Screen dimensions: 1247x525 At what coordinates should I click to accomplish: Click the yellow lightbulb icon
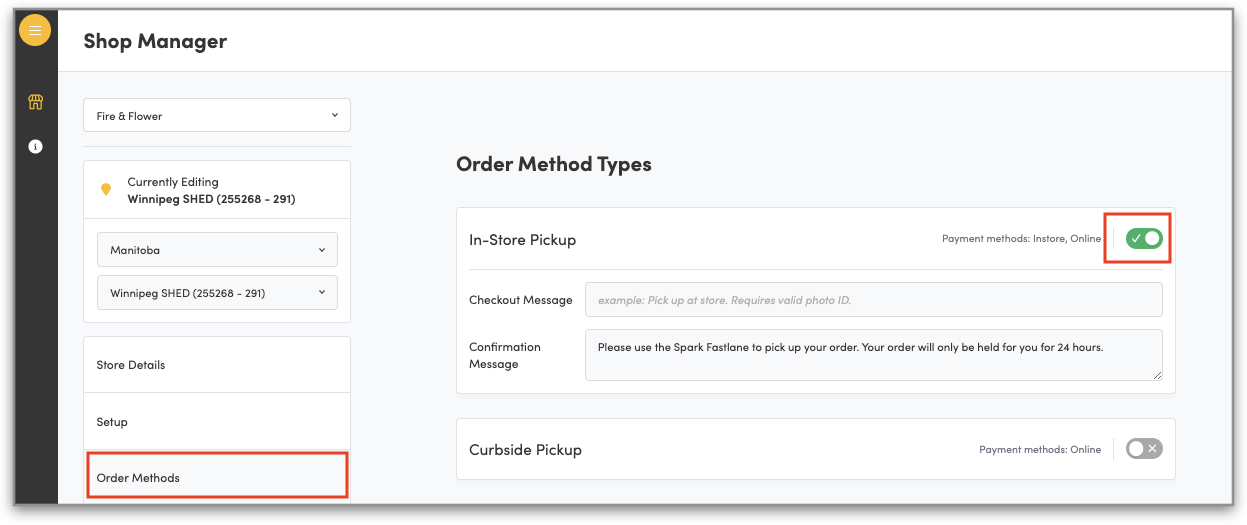106,190
